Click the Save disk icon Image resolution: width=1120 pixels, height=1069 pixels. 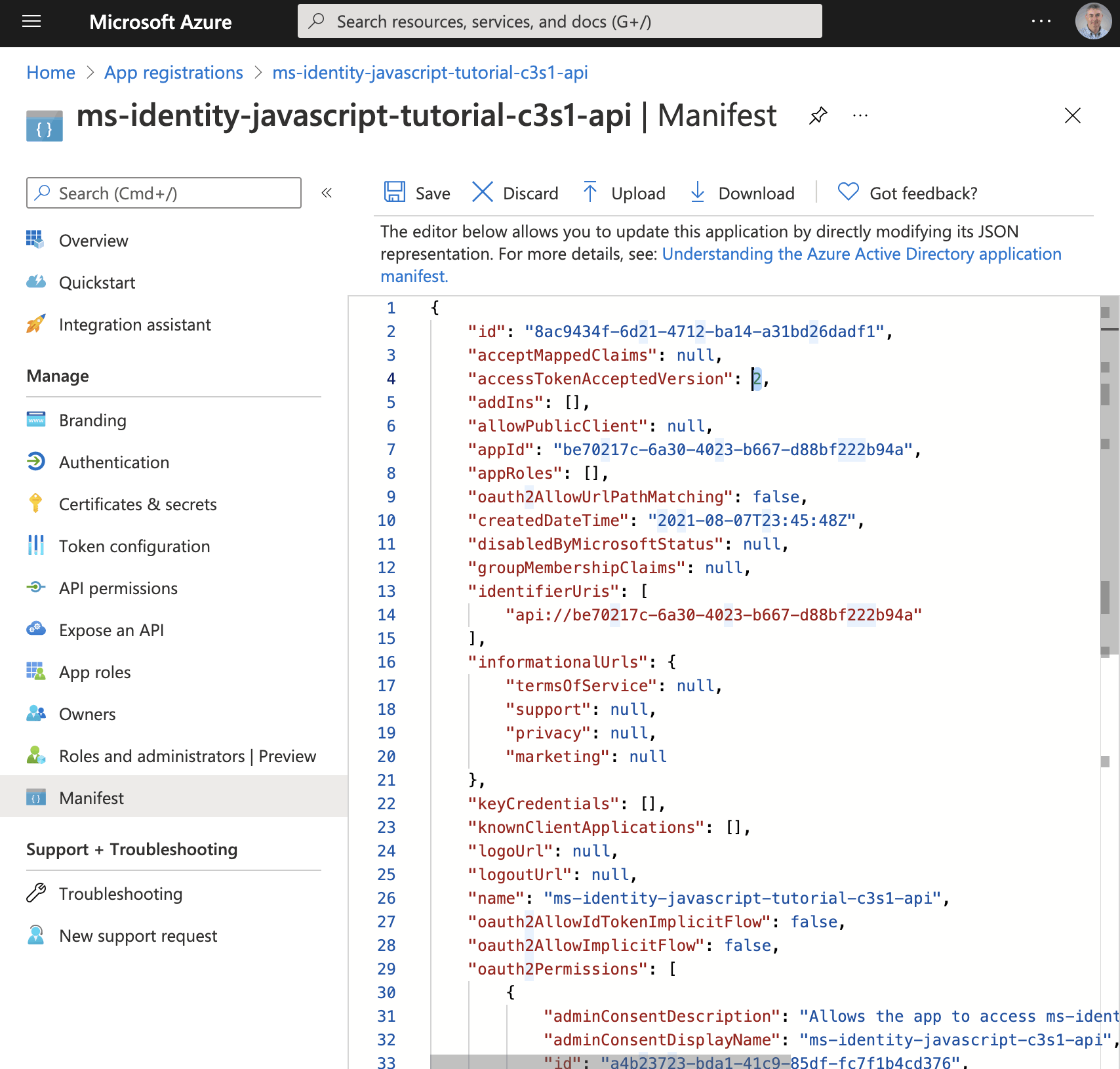(x=395, y=192)
